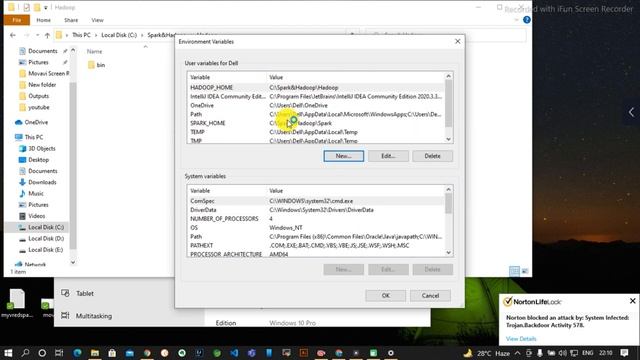Click microphone icon in system tray
Screen dimensions: 640x360
[540, 353]
